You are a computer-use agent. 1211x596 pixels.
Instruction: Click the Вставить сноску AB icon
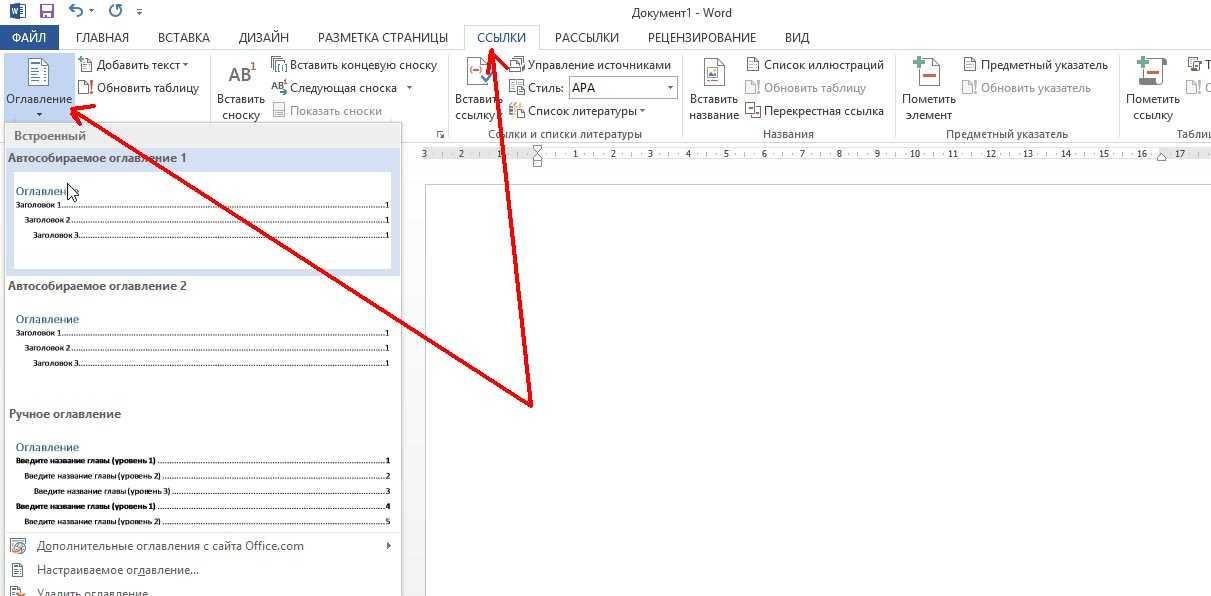[241, 74]
